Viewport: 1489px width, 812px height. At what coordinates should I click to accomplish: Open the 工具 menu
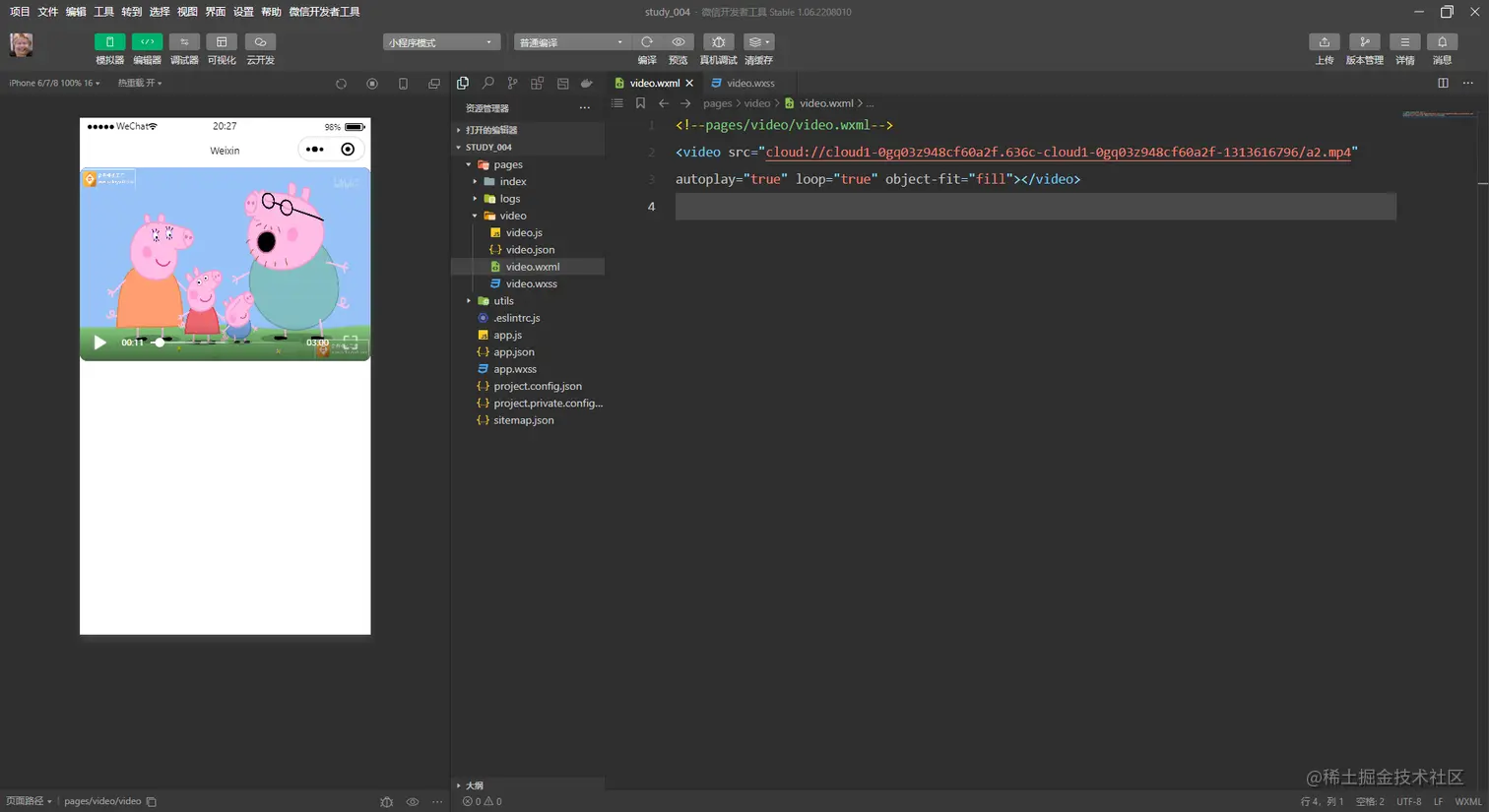point(103,12)
